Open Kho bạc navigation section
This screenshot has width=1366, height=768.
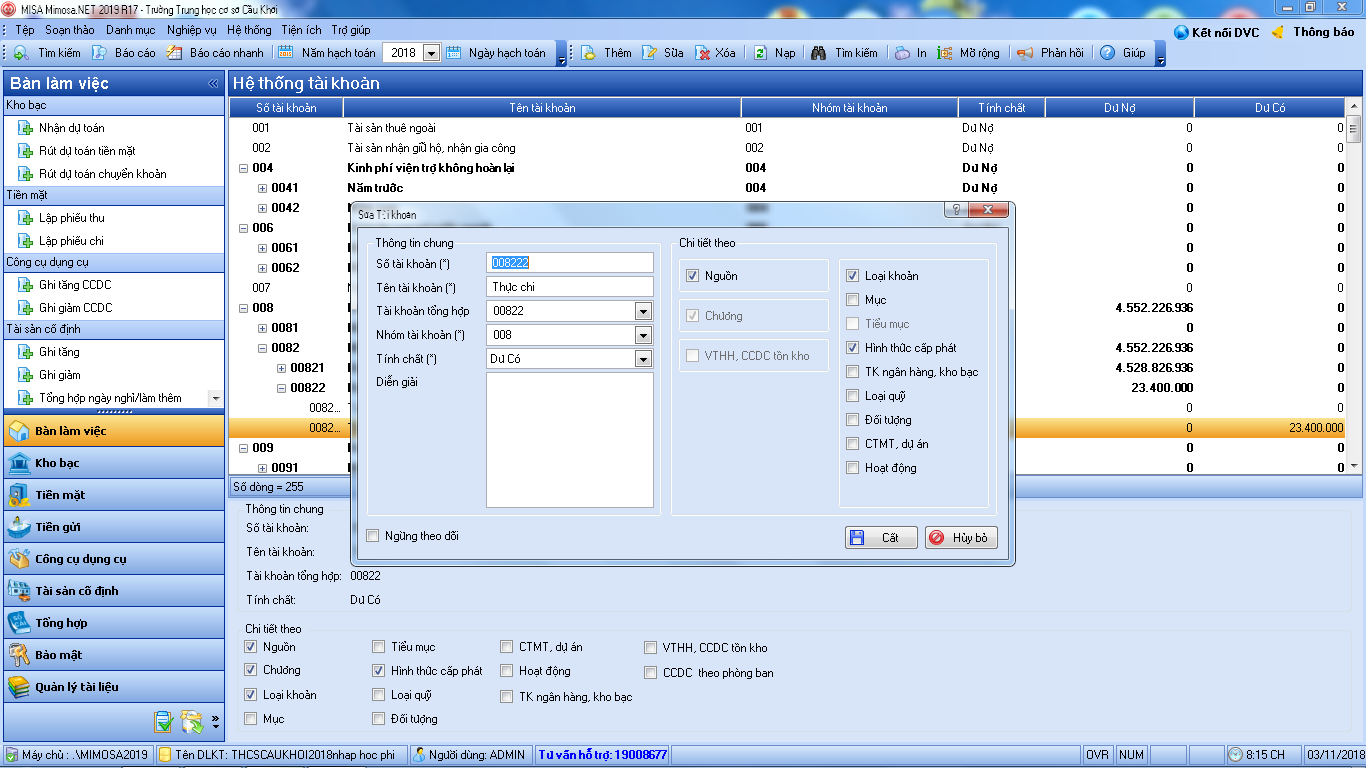(x=113, y=463)
